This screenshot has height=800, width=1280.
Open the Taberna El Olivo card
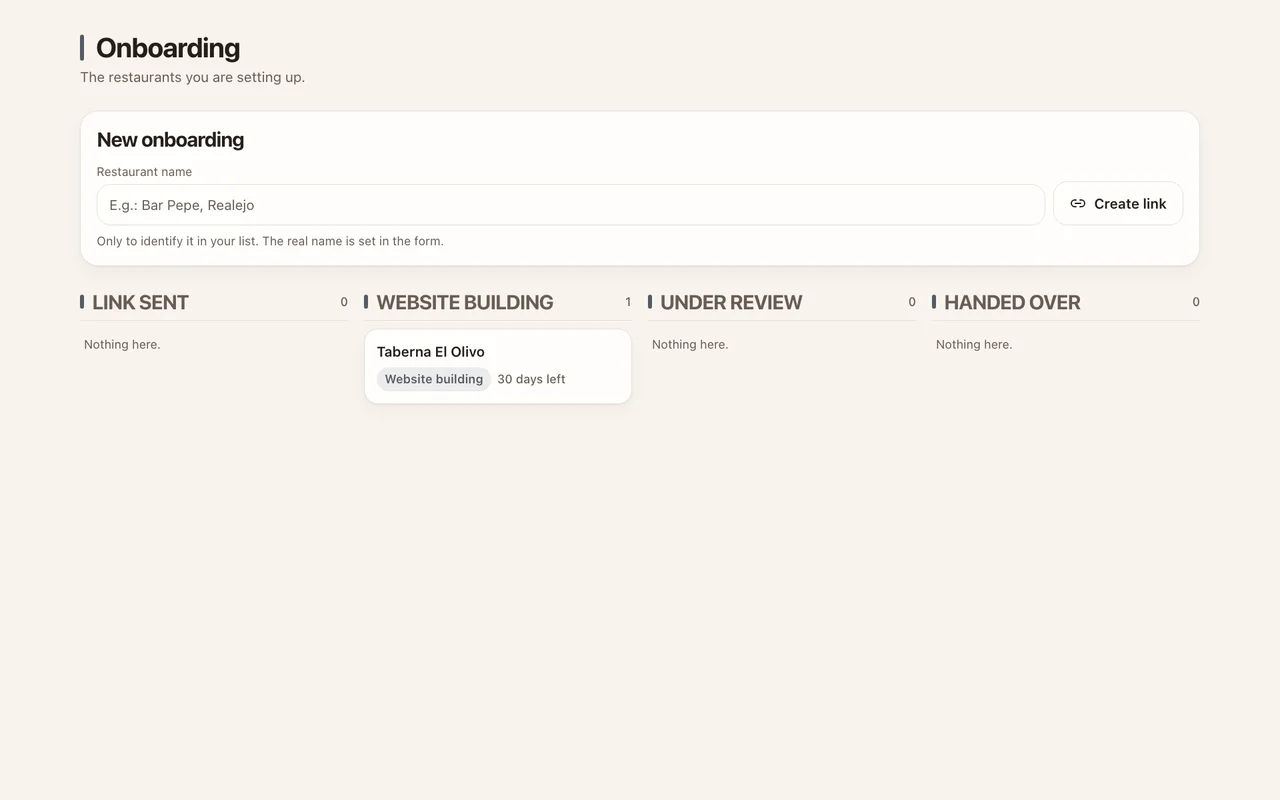pos(498,366)
